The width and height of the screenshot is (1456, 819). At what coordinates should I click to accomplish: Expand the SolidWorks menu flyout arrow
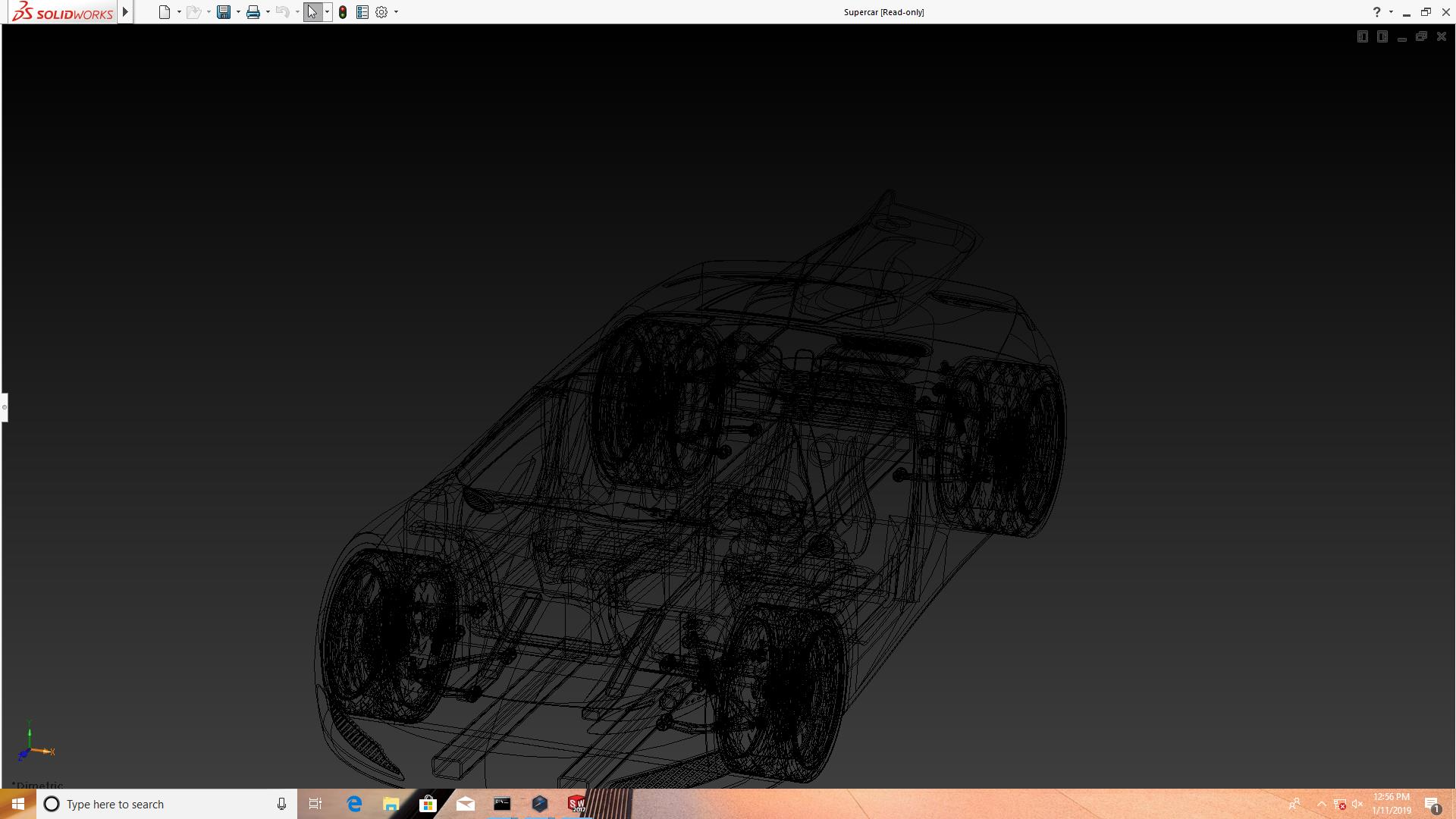click(125, 12)
